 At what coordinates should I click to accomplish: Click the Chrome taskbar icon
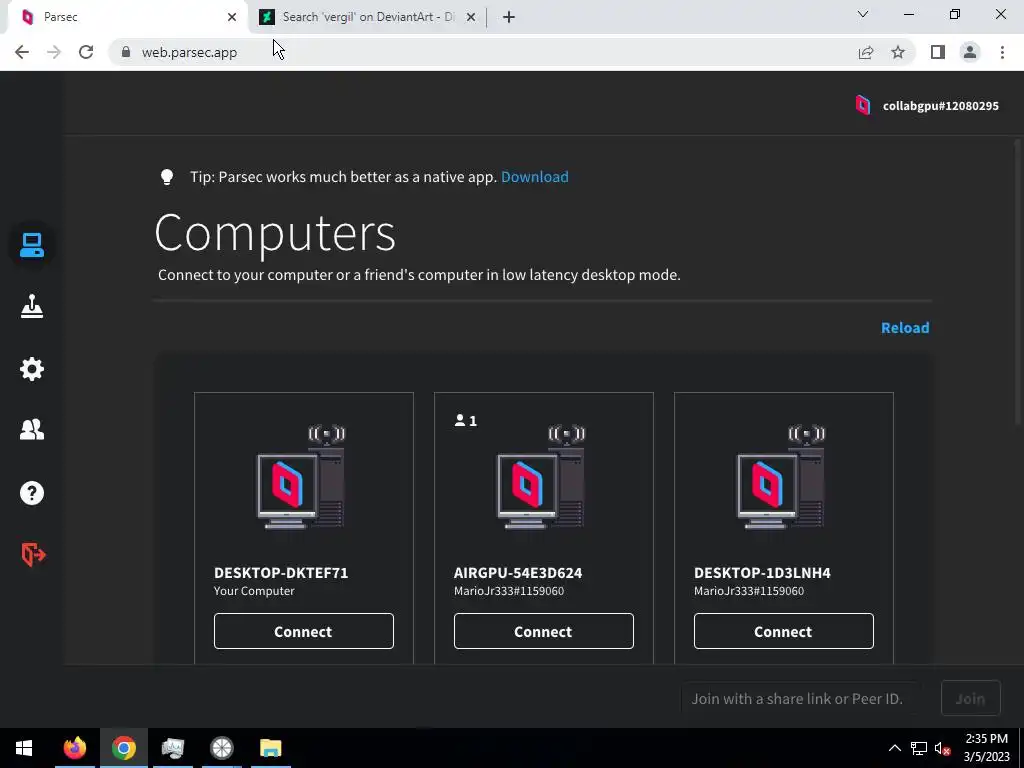tap(123, 748)
